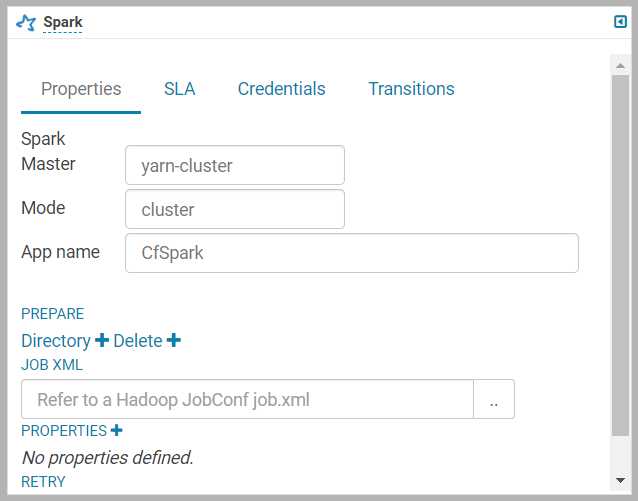This screenshot has height=501, width=638.
Task: Click the Directory link under PREPARE
Action: [56, 341]
